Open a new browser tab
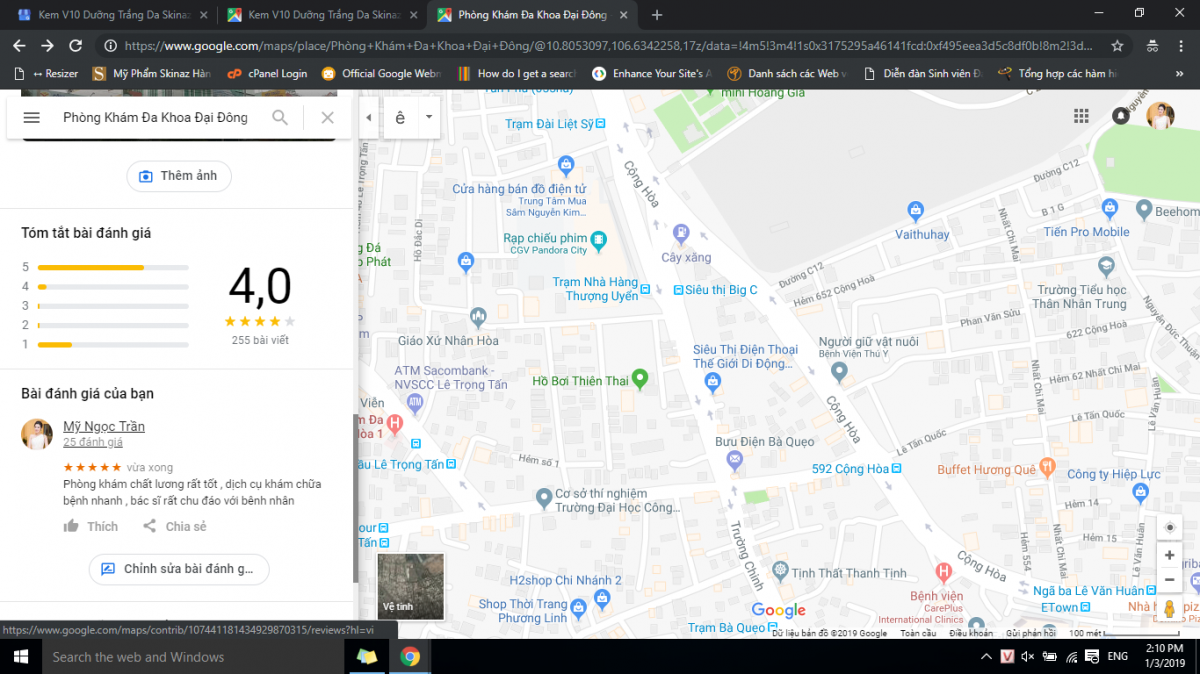The image size is (1200, 674). pyautogui.click(x=657, y=15)
